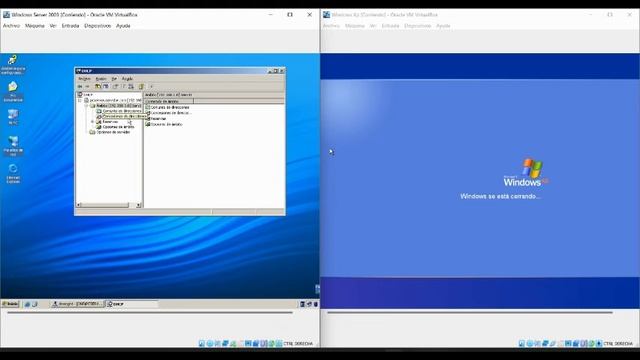This screenshot has width=640, height=360.
Task: Select Ámbito [192.168.1.0] in the tree
Action: (116, 105)
